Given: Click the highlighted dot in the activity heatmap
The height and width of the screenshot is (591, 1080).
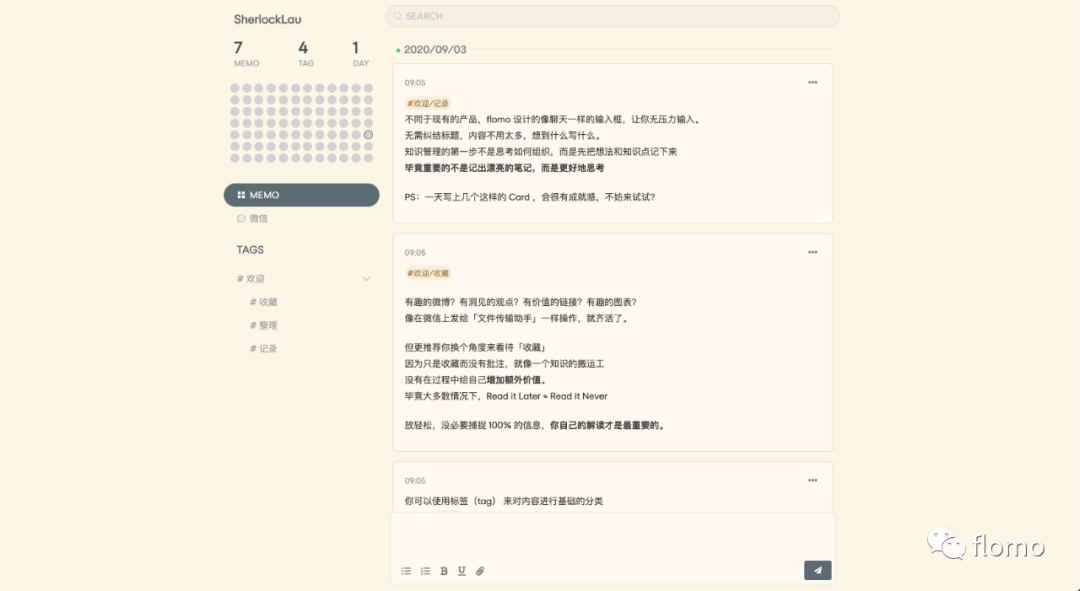Looking at the screenshot, I should click(x=368, y=135).
